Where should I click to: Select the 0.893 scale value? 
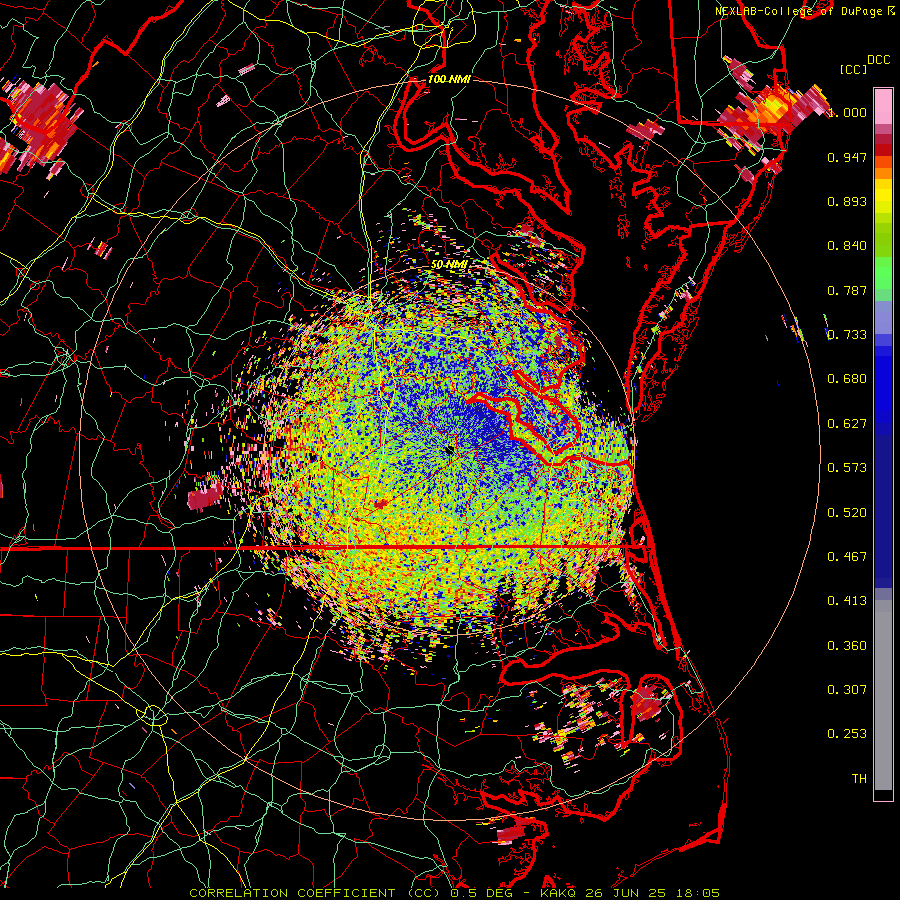pos(847,201)
